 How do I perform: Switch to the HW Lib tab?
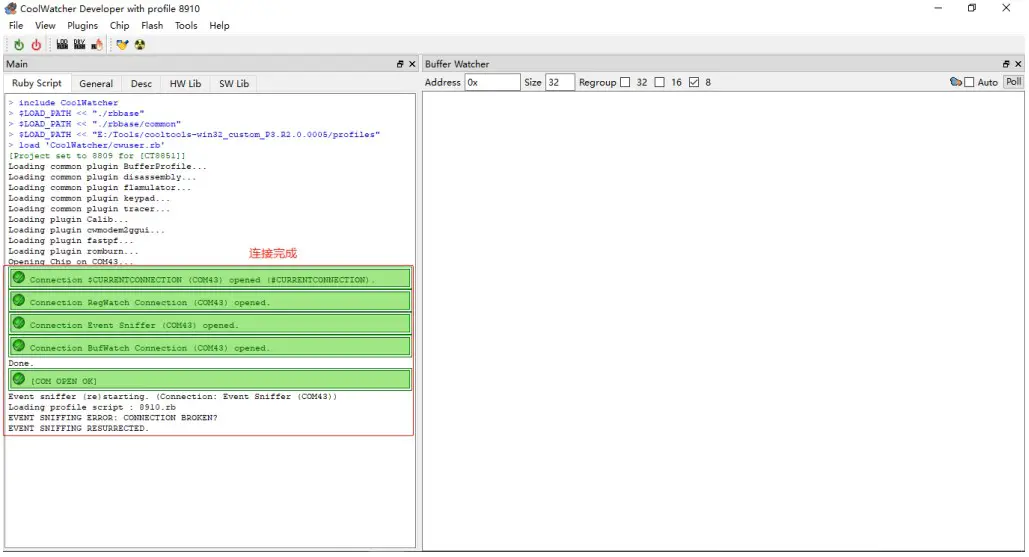[x=185, y=84]
